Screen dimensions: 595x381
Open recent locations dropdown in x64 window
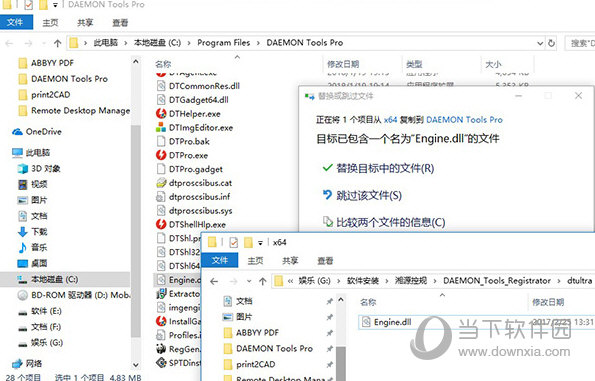pos(249,281)
